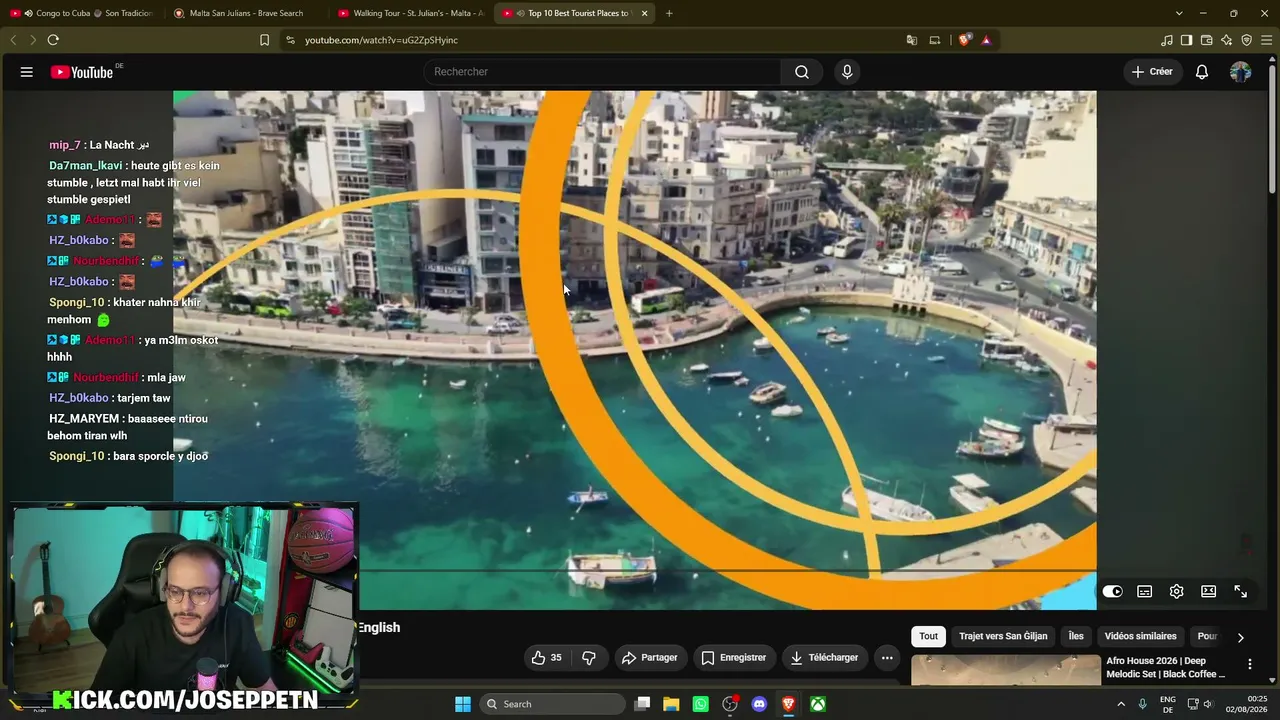Switch the player to theater mode

pyautogui.click(x=1209, y=592)
